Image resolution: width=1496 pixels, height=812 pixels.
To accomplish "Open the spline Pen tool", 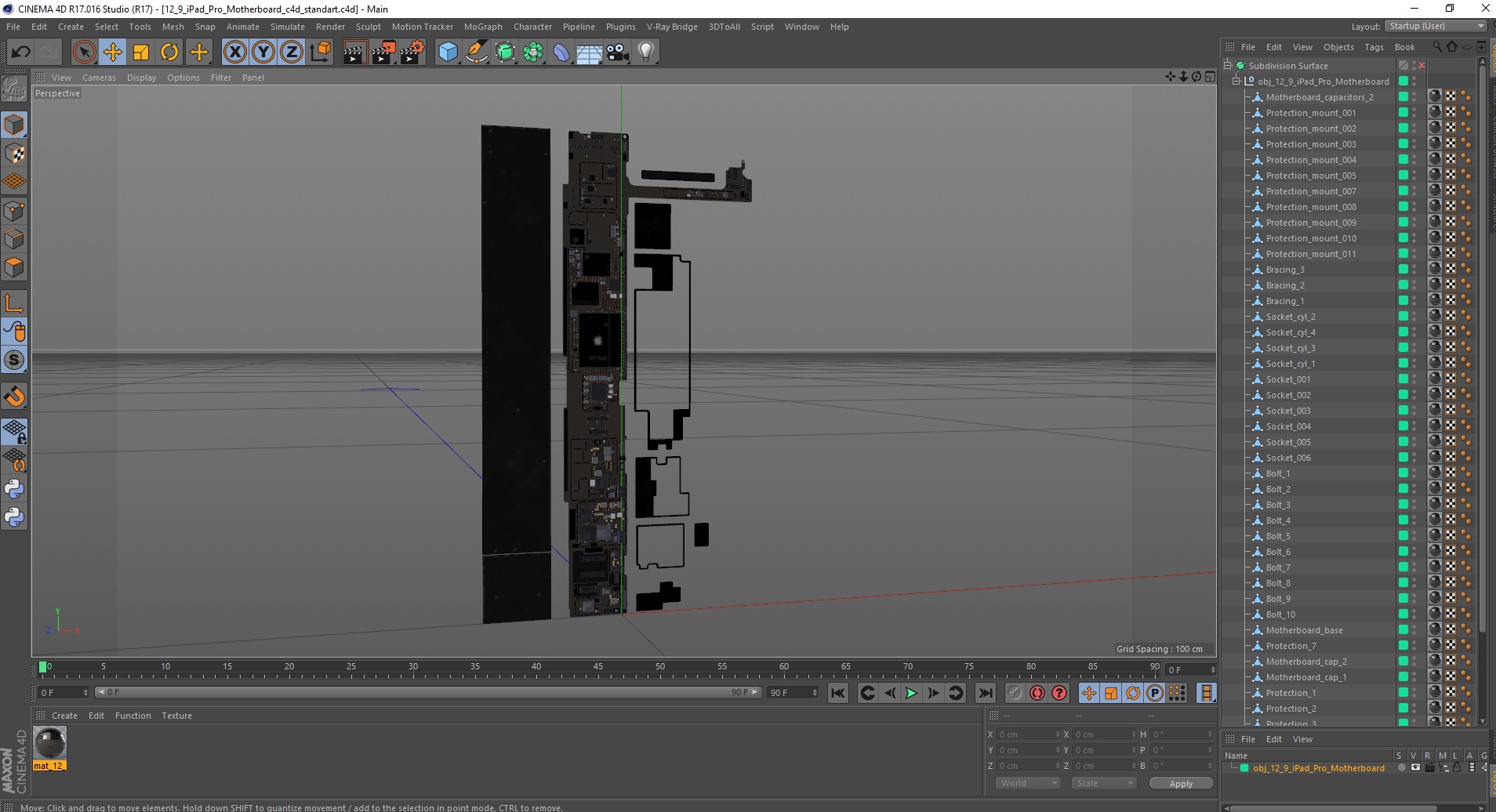I will tap(476, 53).
